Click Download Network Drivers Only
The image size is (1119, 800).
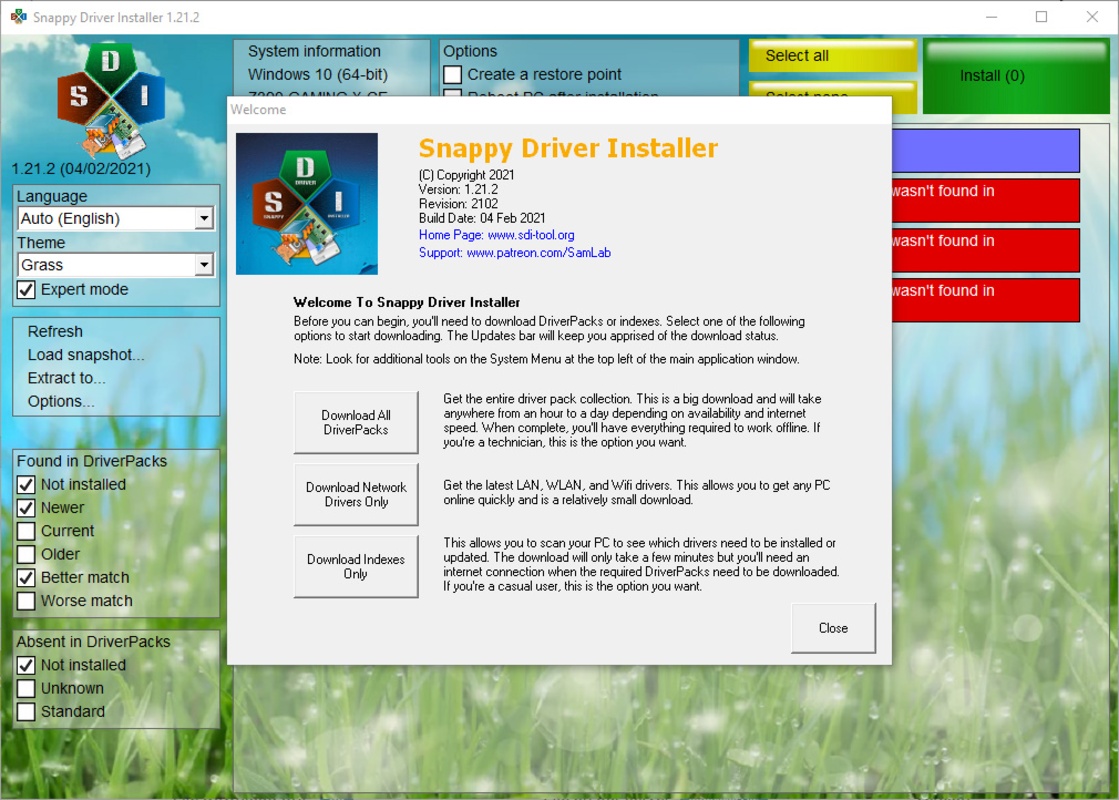coord(356,493)
